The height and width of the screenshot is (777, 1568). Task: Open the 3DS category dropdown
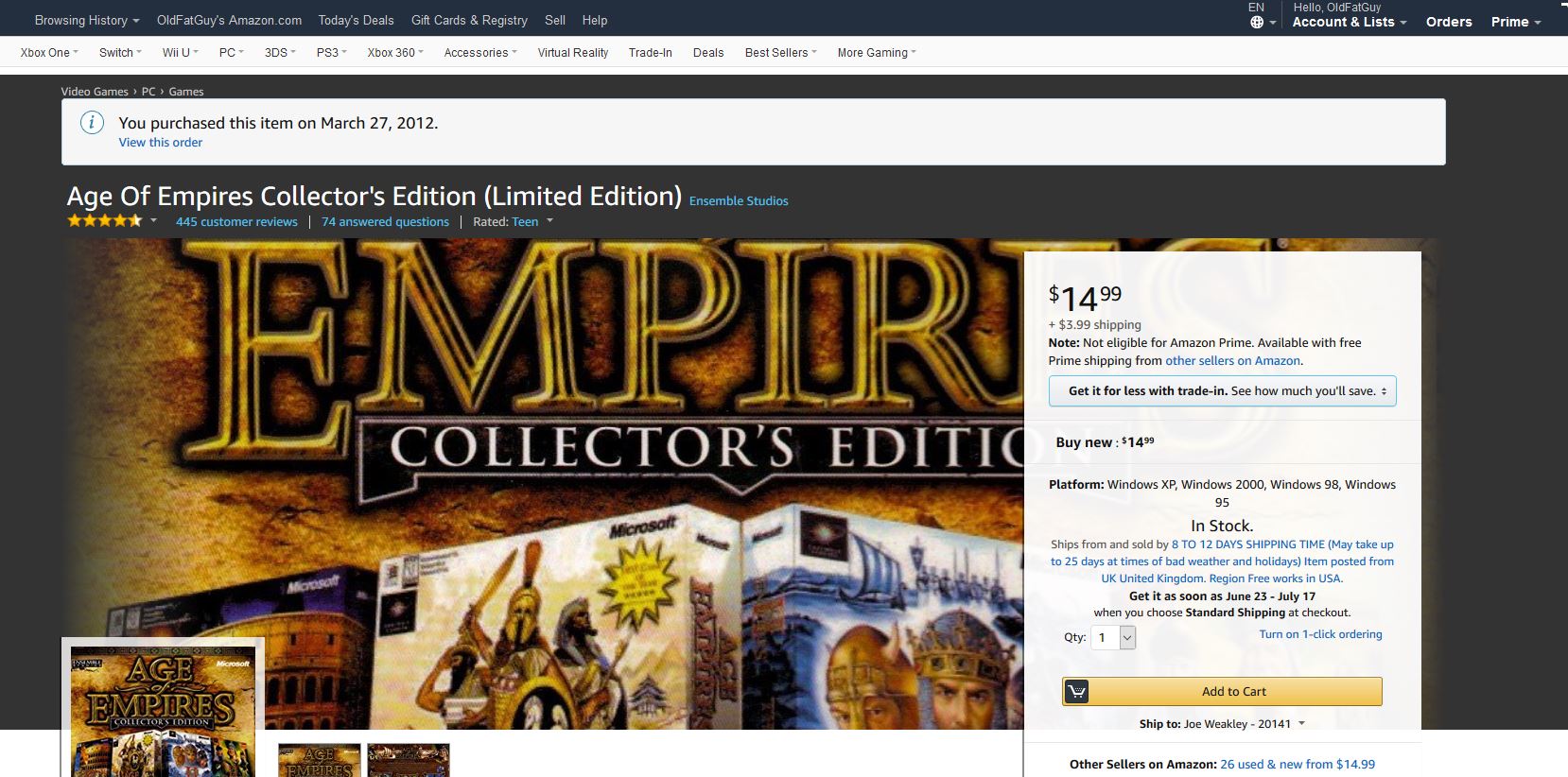[280, 53]
